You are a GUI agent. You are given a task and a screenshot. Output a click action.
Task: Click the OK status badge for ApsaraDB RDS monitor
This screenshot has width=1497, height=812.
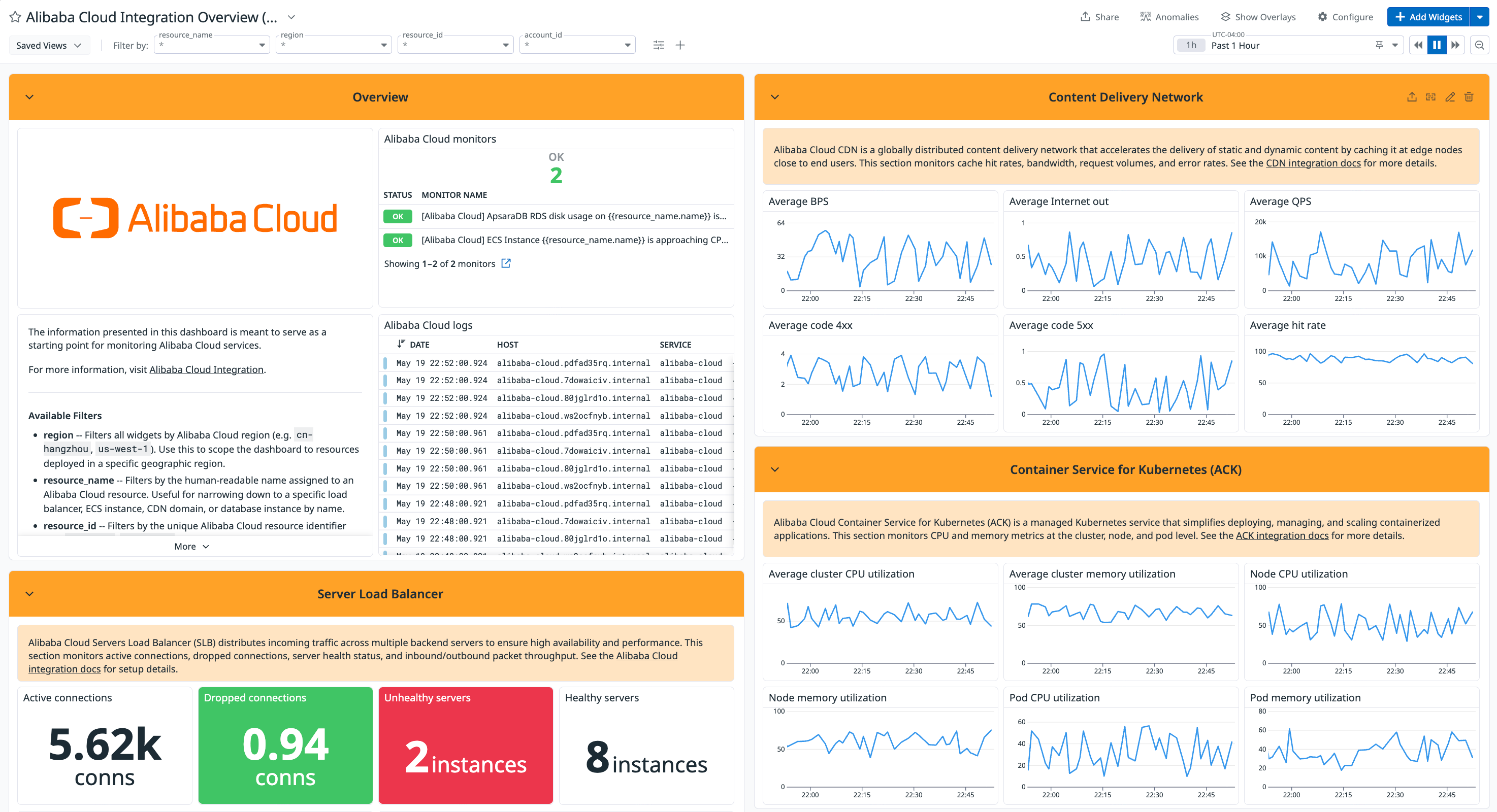click(398, 216)
